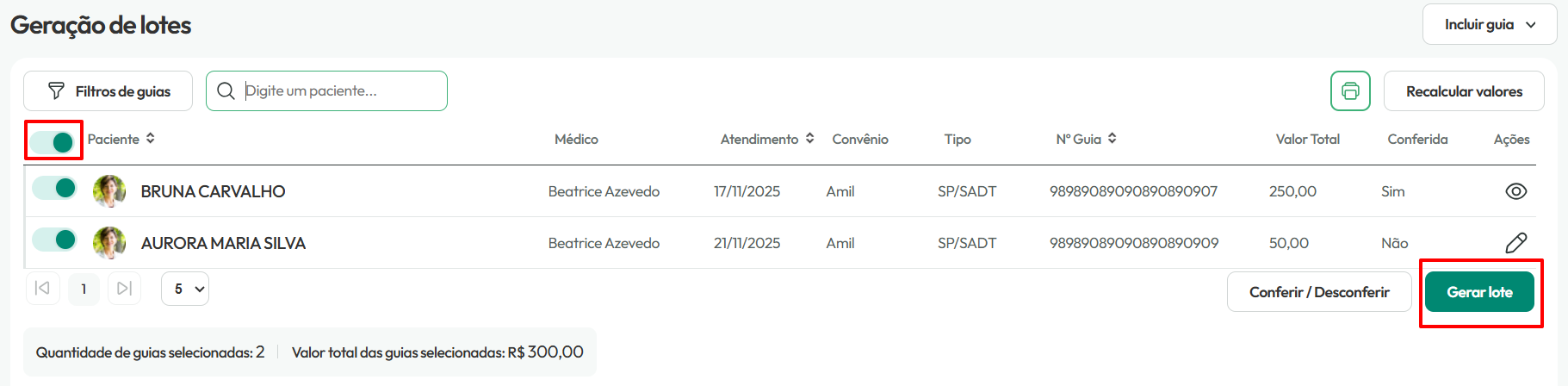
Task: Go to first page of results
Action: click(x=42, y=289)
